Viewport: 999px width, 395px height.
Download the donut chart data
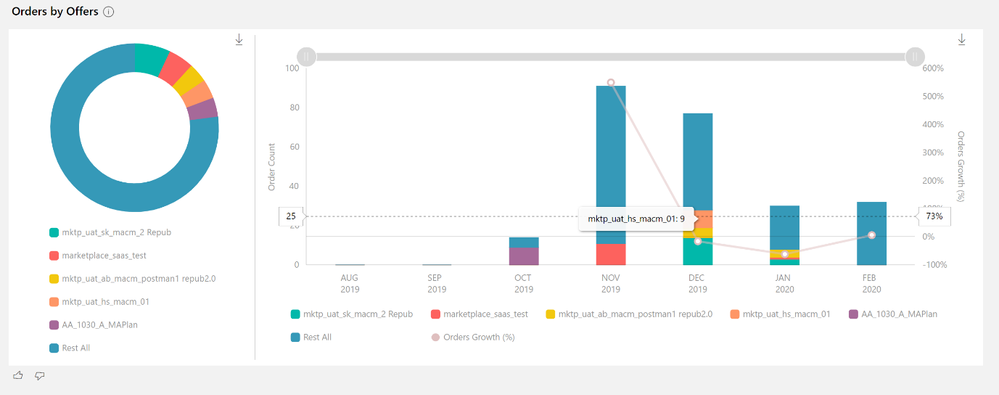pyautogui.click(x=240, y=40)
